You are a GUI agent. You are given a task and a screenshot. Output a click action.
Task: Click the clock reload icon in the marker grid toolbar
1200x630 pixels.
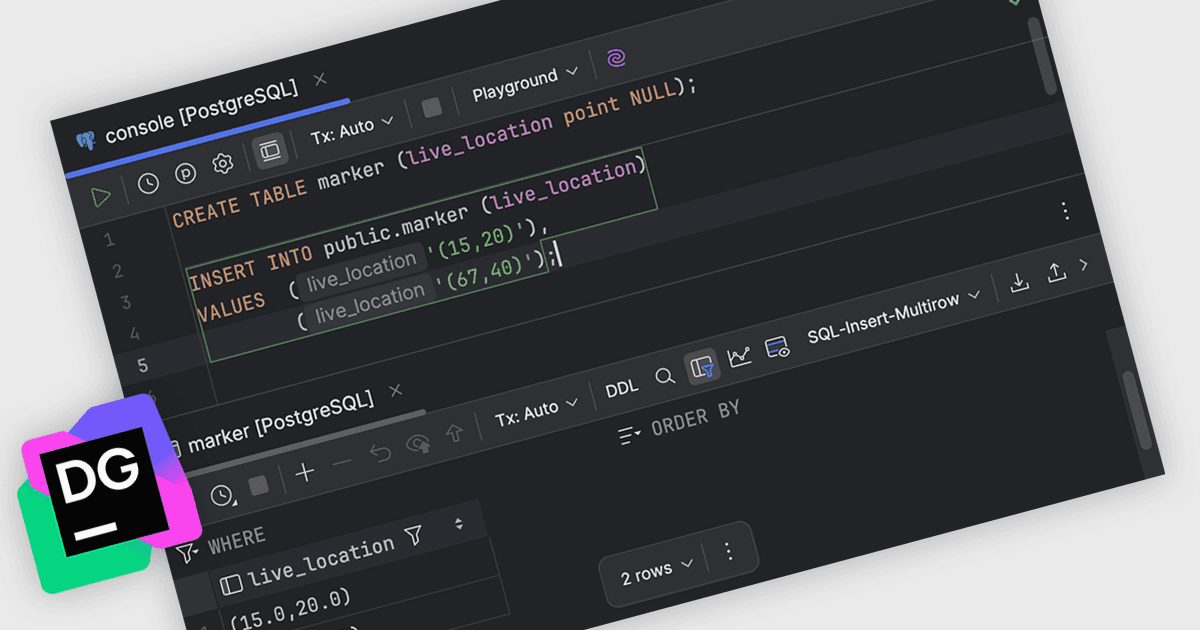tap(221, 495)
